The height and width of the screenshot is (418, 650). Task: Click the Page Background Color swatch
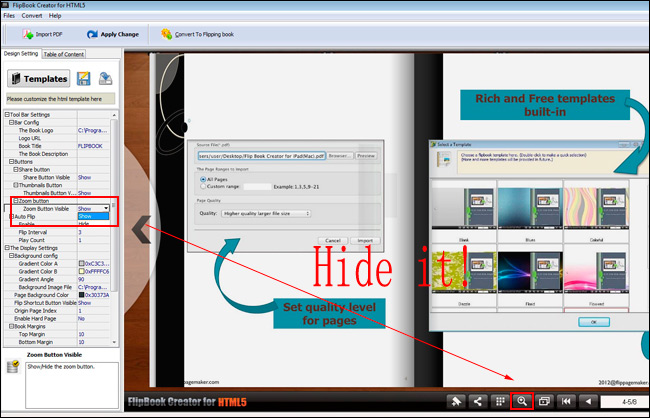click(82, 295)
